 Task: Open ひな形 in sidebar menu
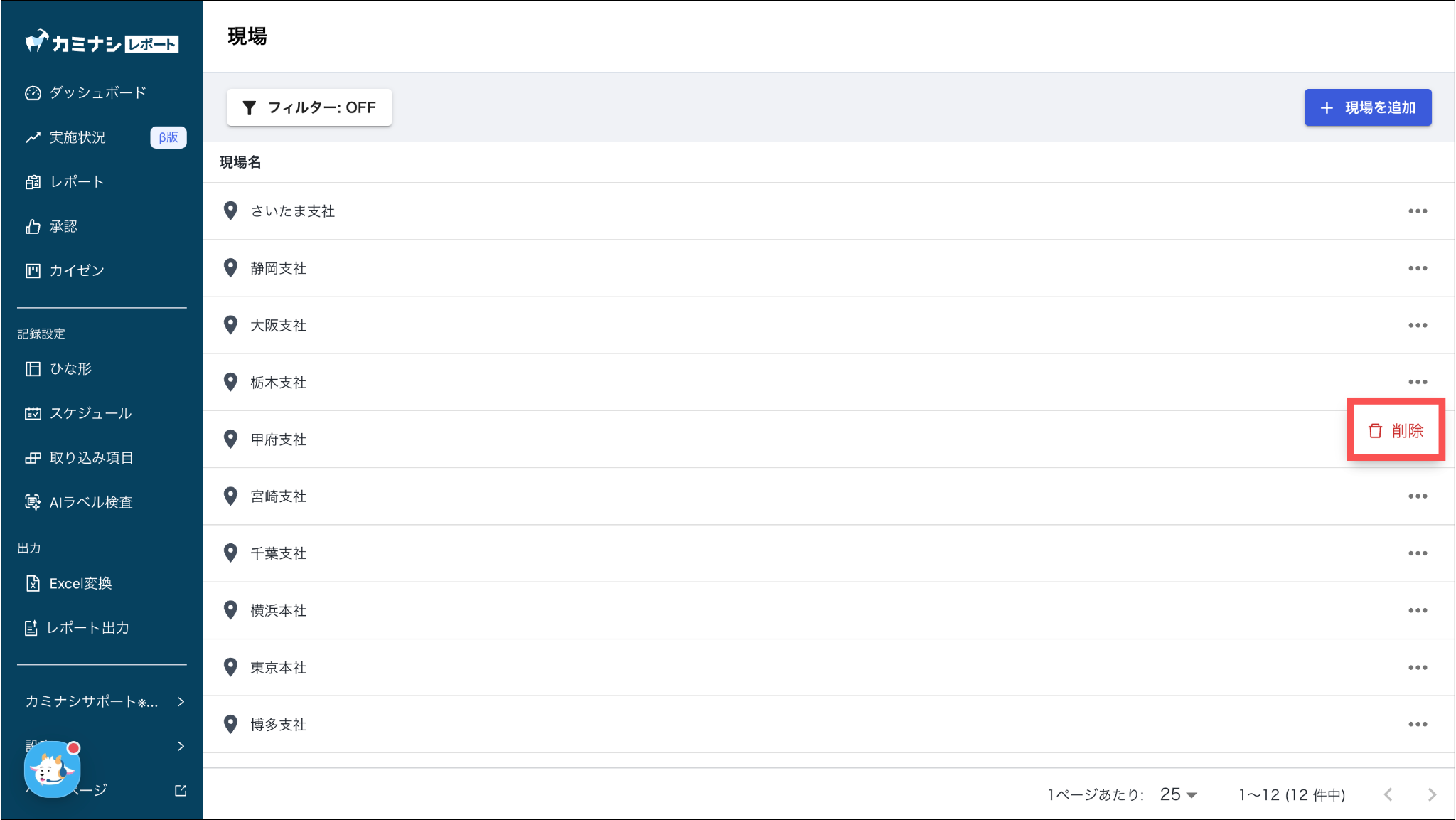(x=70, y=368)
